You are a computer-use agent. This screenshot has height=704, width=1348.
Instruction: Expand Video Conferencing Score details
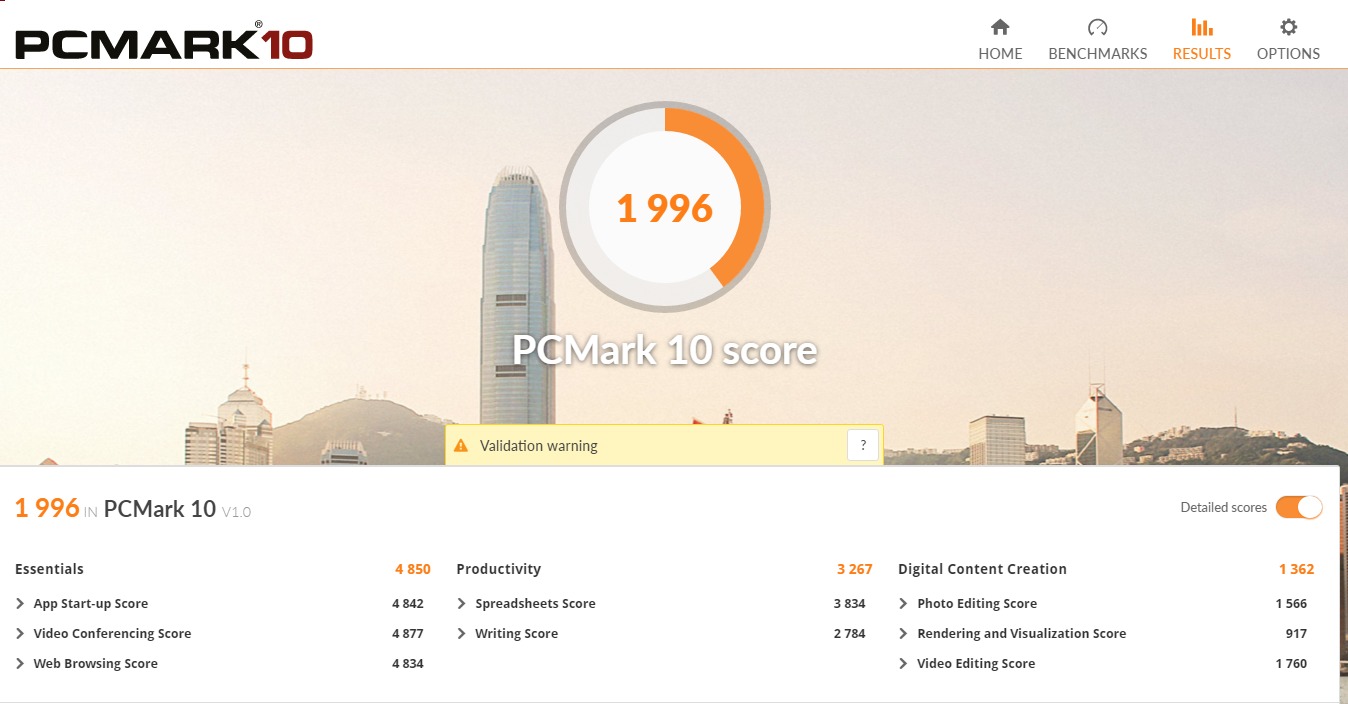(20, 633)
